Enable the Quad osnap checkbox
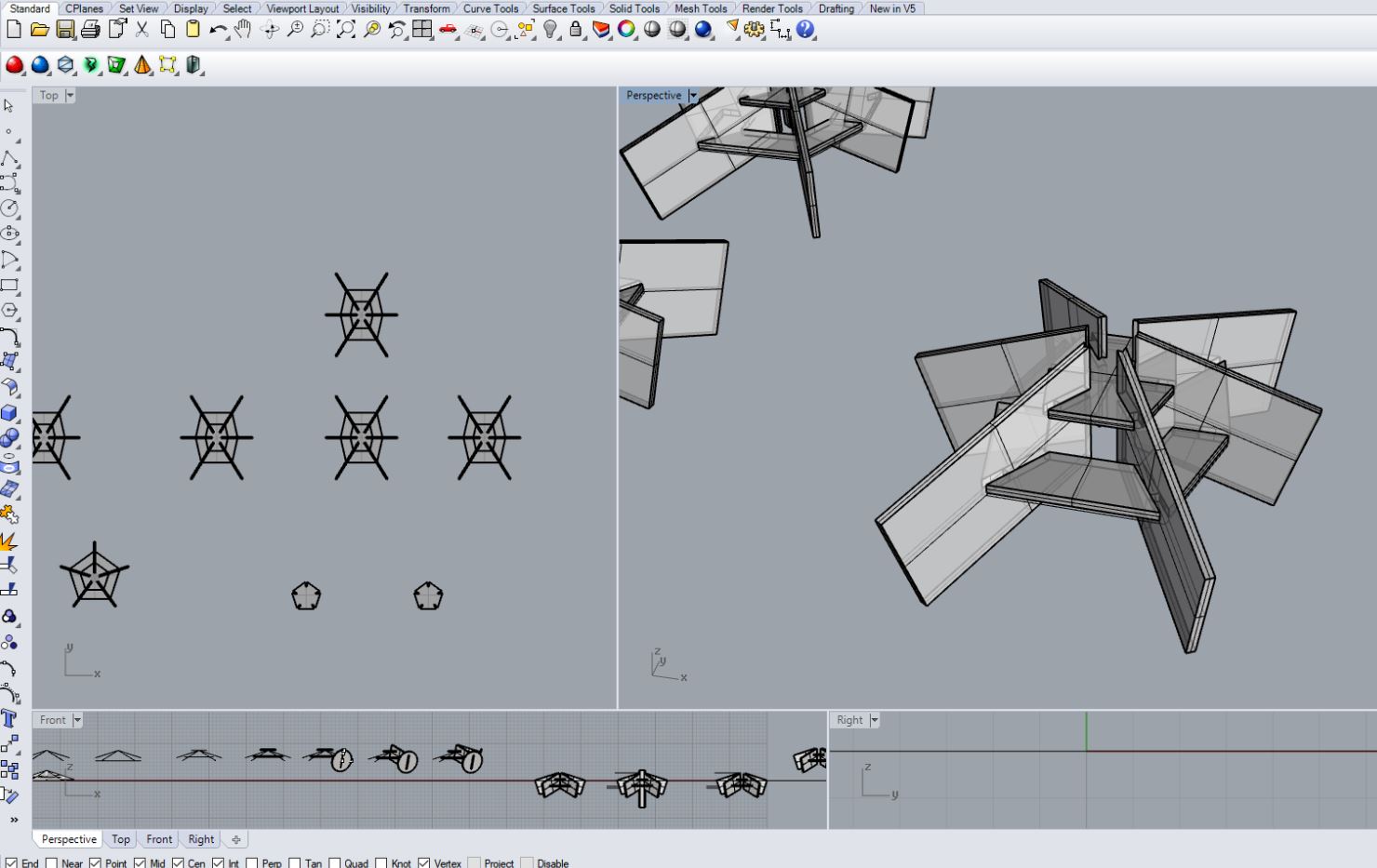 [x=335, y=863]
